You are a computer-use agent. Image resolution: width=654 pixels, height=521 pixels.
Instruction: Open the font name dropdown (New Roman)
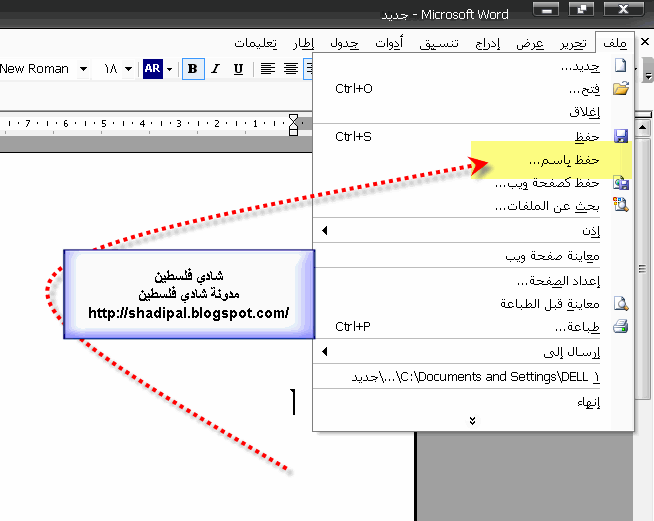83,69
